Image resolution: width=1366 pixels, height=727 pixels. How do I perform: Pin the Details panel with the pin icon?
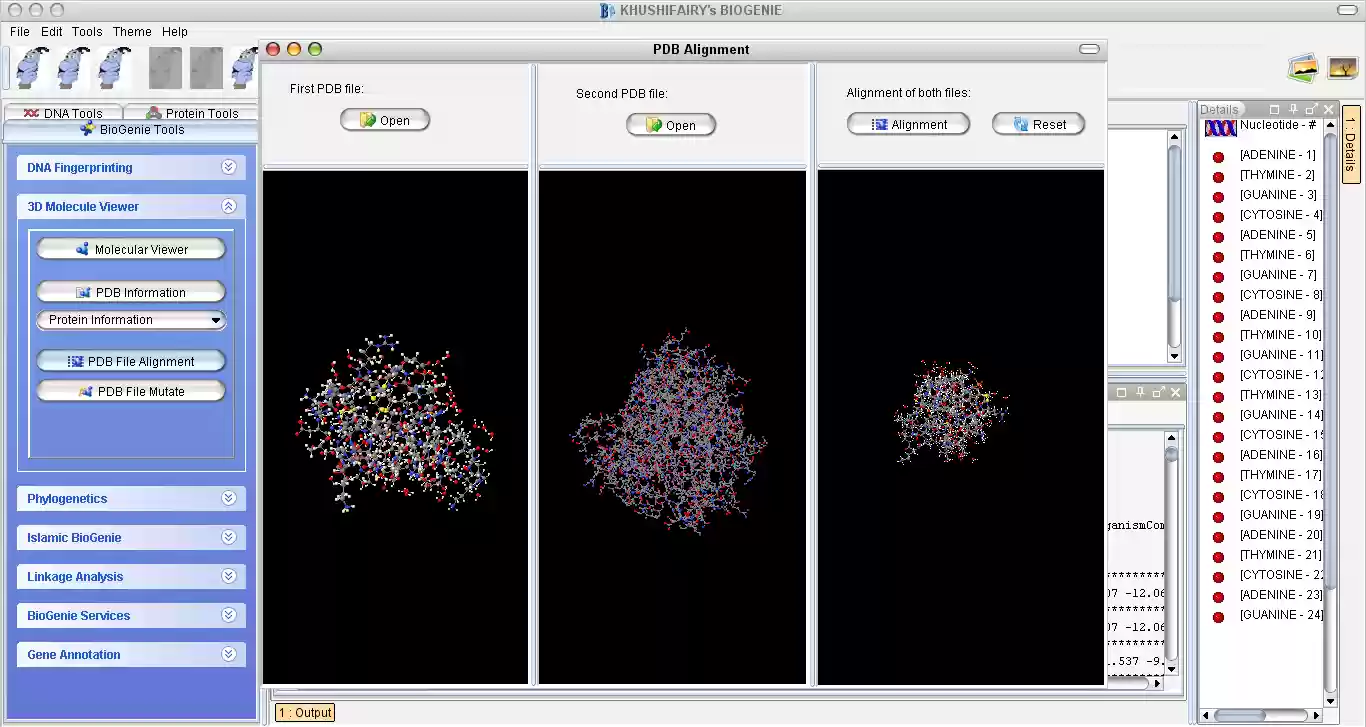[1292, 109]
